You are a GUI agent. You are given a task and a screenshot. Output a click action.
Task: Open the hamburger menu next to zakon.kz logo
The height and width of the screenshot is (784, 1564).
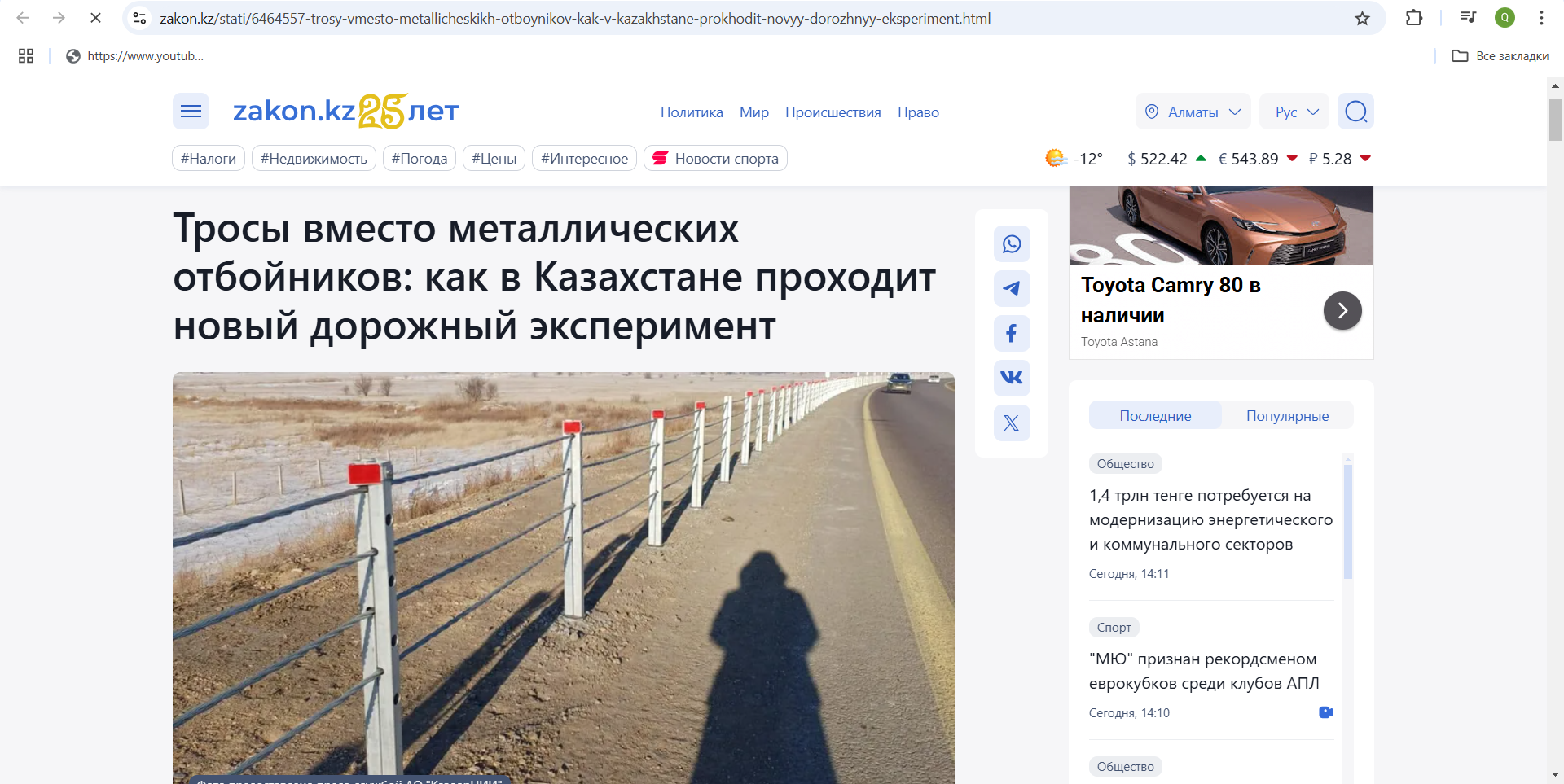191,112
